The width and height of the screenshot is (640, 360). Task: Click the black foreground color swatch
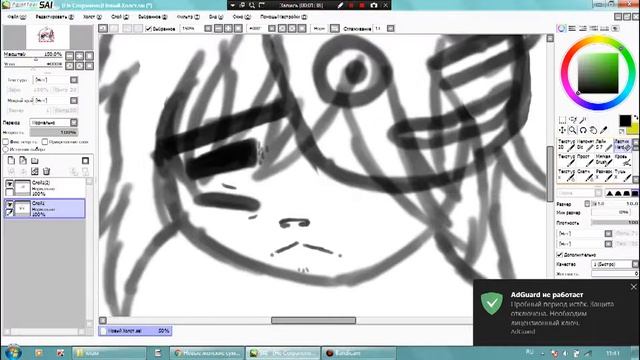[625, 120]
